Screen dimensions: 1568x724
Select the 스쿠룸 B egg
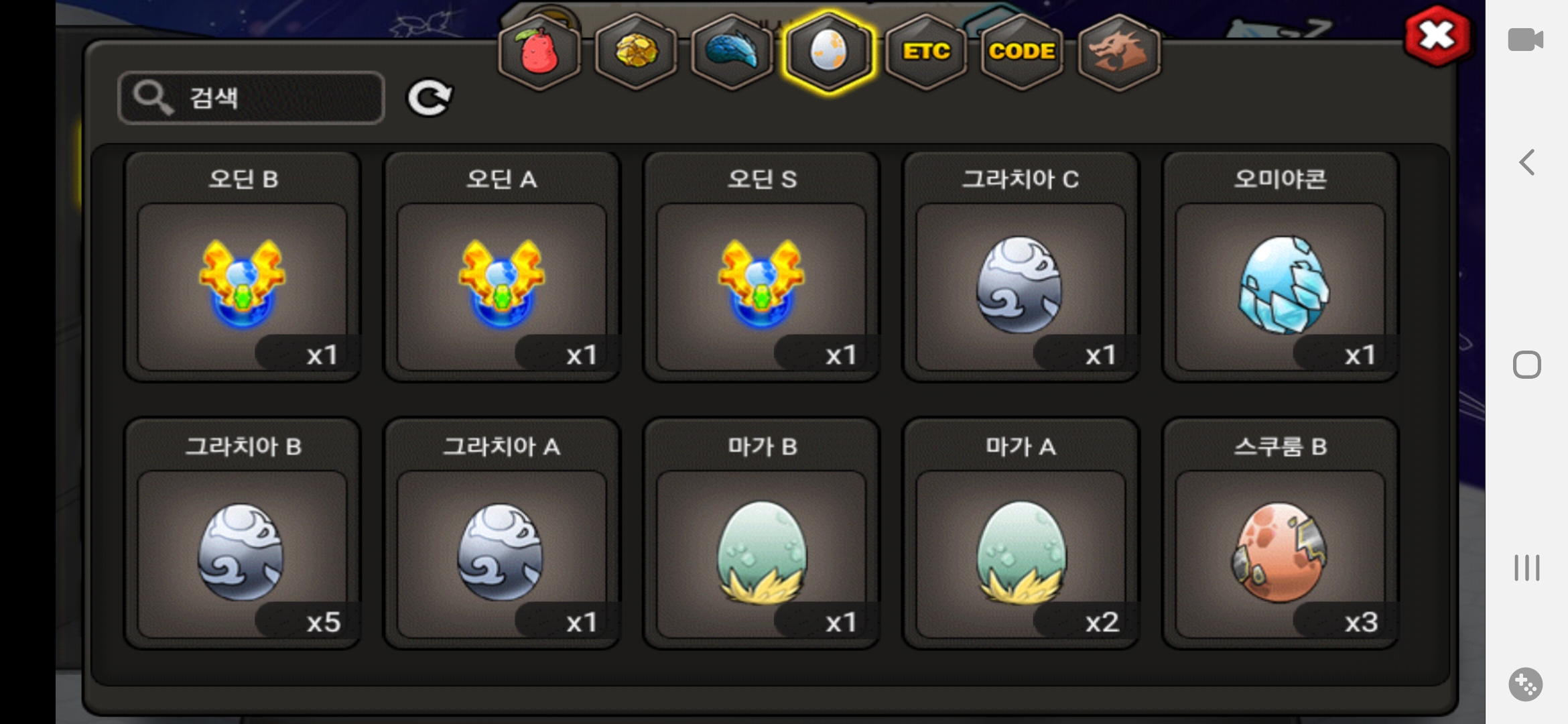click(x=1280, y=534)
